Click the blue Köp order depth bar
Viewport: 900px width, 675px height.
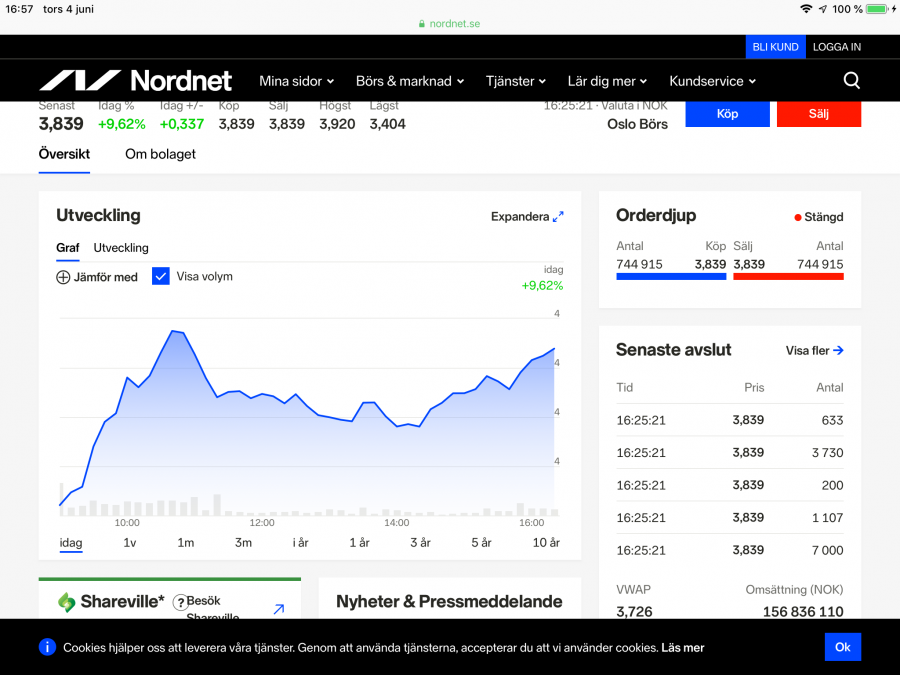tap(671, 276)
